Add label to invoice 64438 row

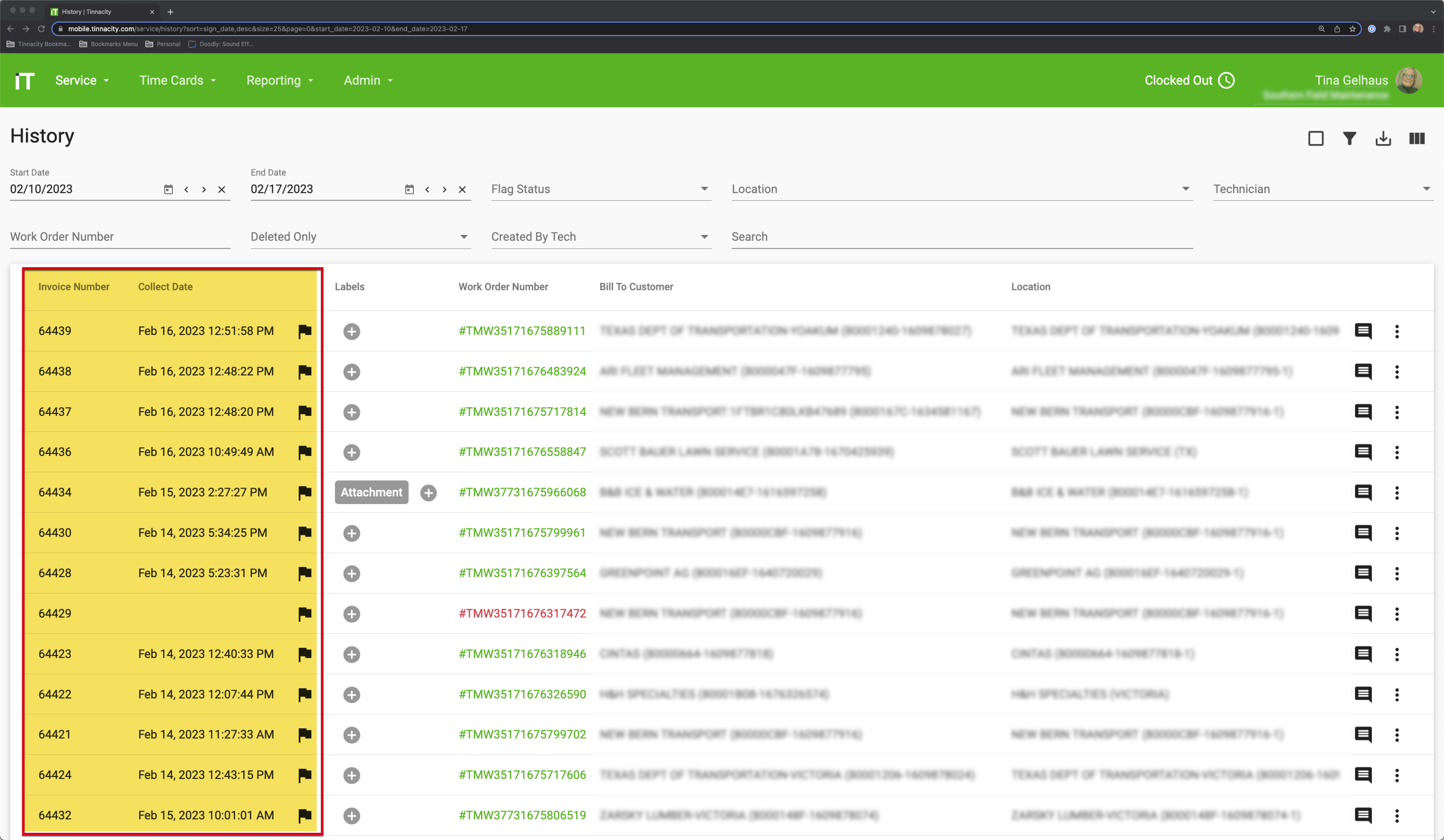click(x=352, y=372)
